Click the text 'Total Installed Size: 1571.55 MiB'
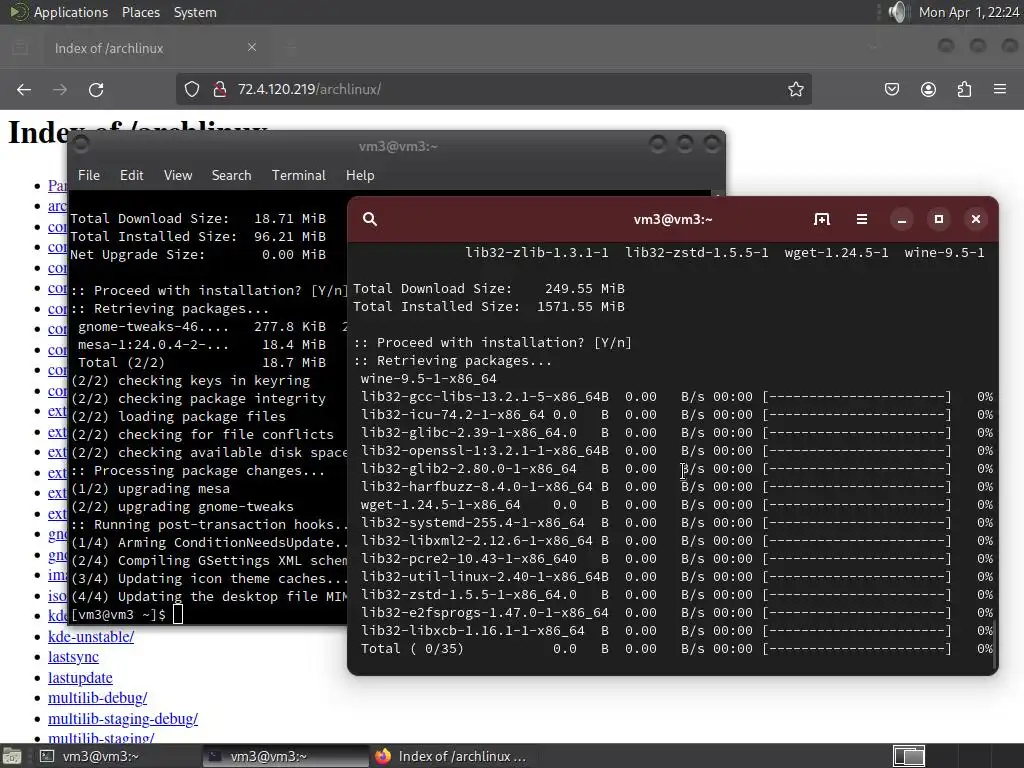 click(x=488, y=307)
